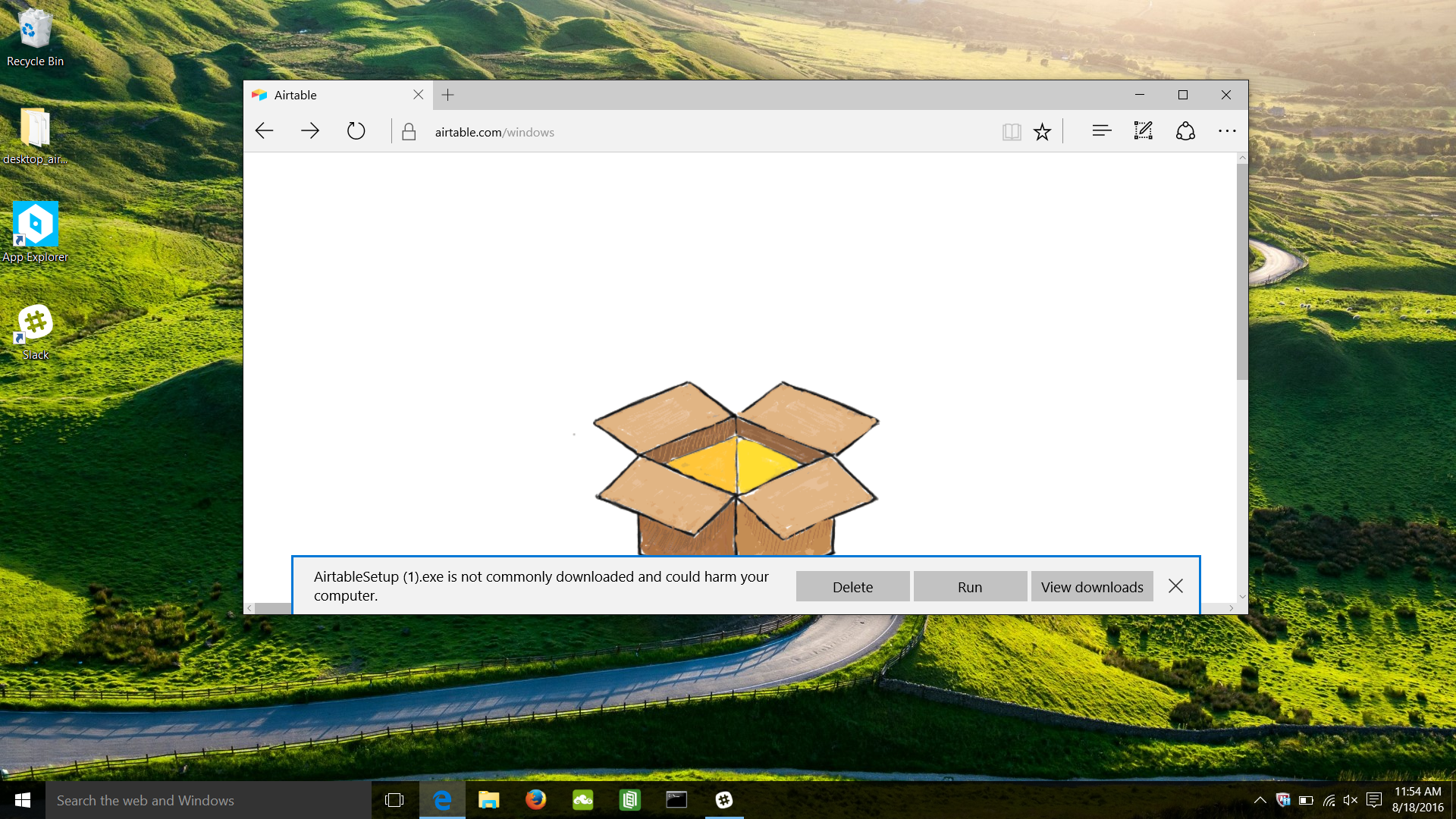Click the Share icon in toolbar
1456x819 pixels.
(x=1185, y=131)
